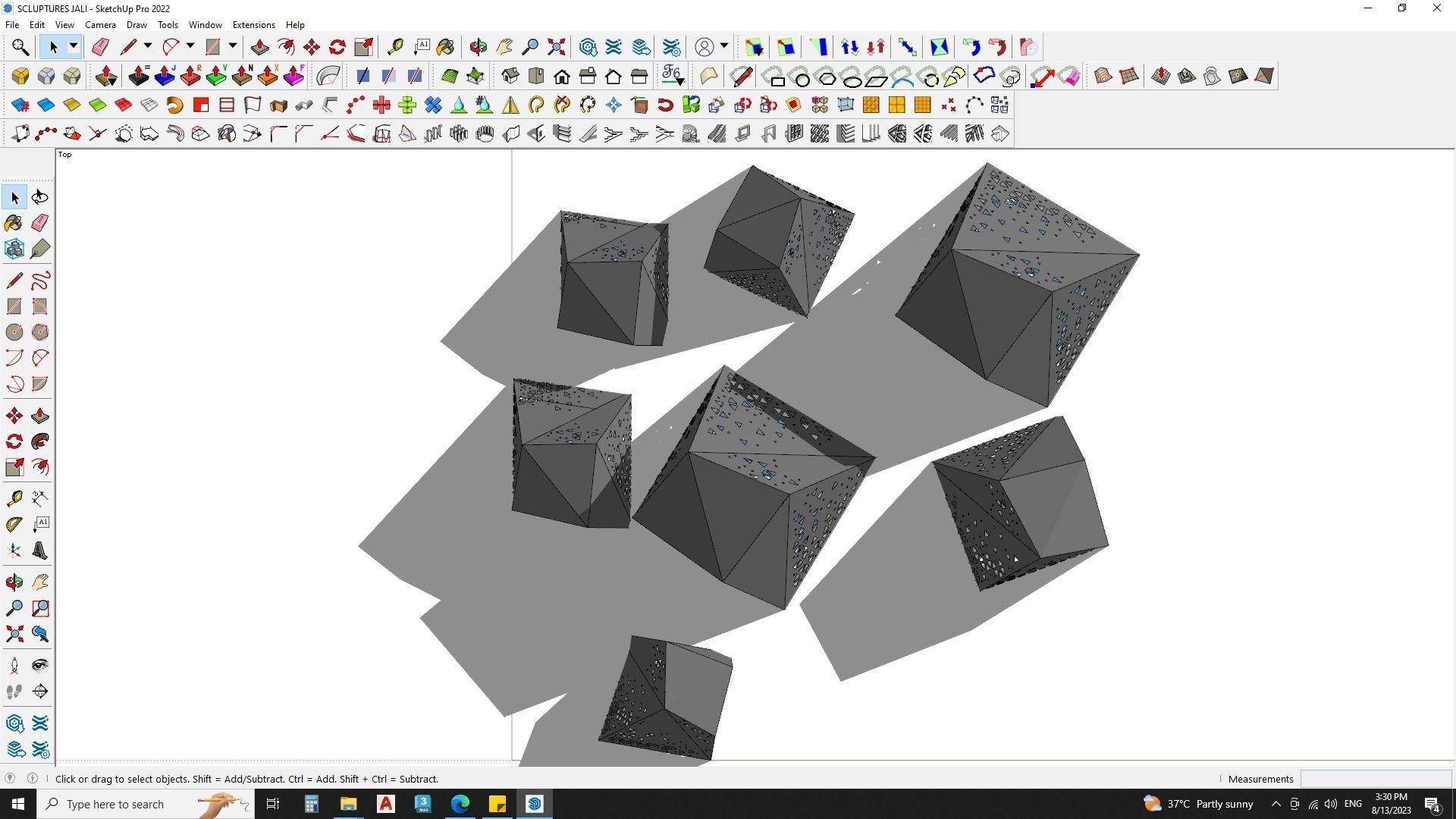Open the notification center icon
1456x819 pixels.
1432,804
